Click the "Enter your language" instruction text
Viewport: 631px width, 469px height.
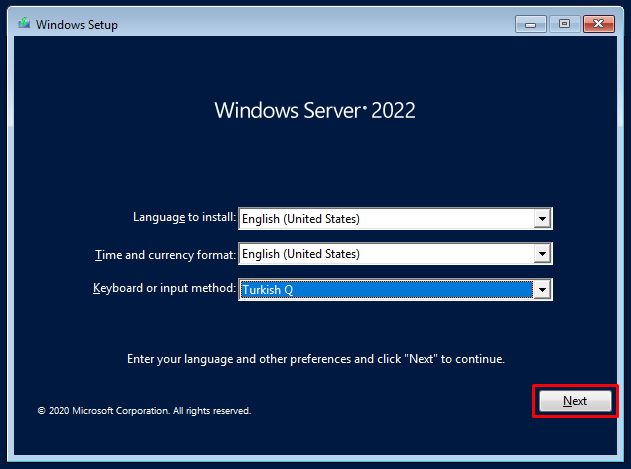point(316,358)
